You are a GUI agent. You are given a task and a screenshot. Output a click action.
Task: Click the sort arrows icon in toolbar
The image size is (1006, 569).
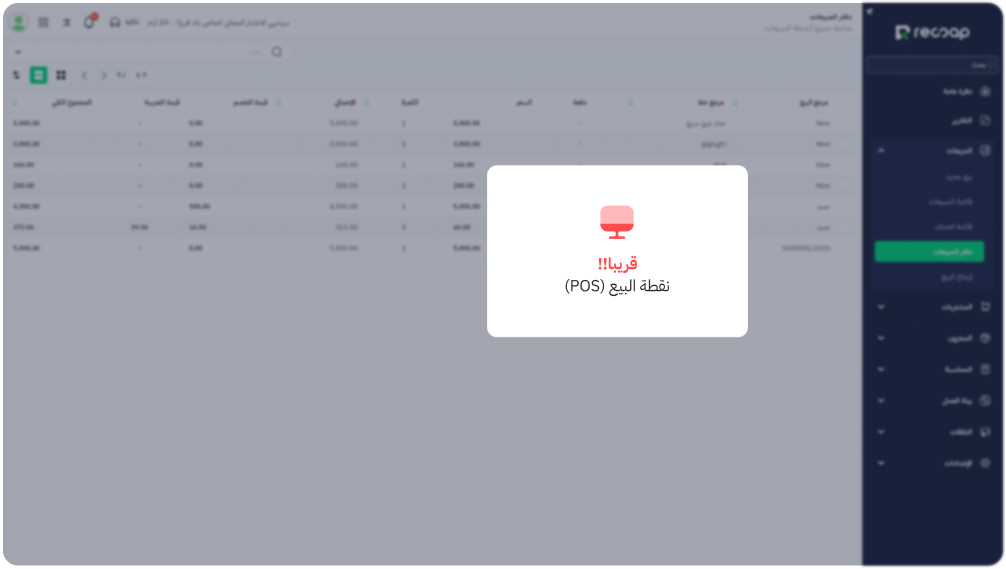pyautogui.click(x=16, y=75)
